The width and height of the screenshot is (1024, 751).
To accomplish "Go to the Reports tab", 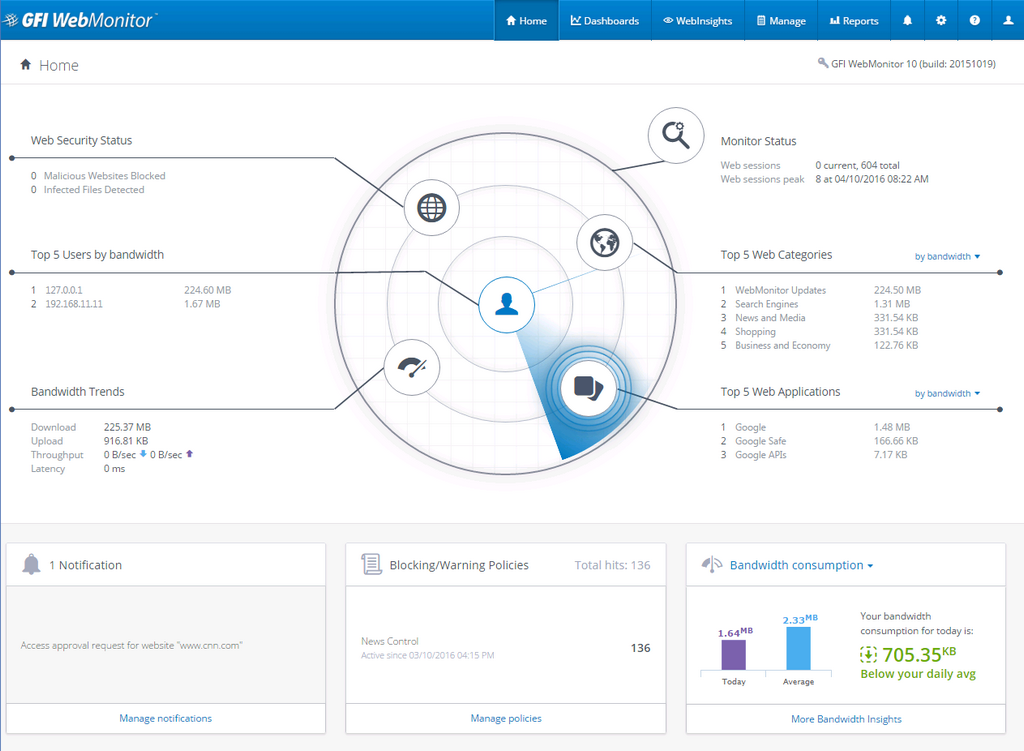I will click(853, 20).
